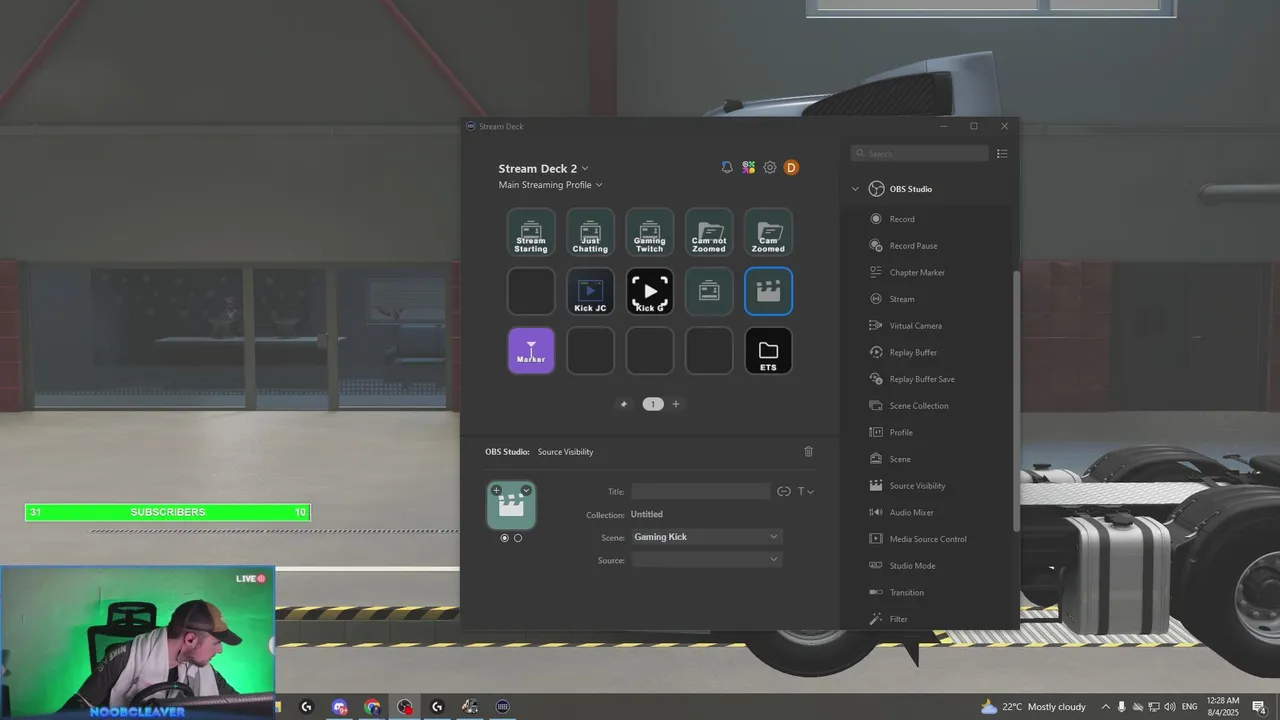This screenshot has height=720, width=1280.
Task: Open Stream Deck settings gear
Action: click(770, 167)
